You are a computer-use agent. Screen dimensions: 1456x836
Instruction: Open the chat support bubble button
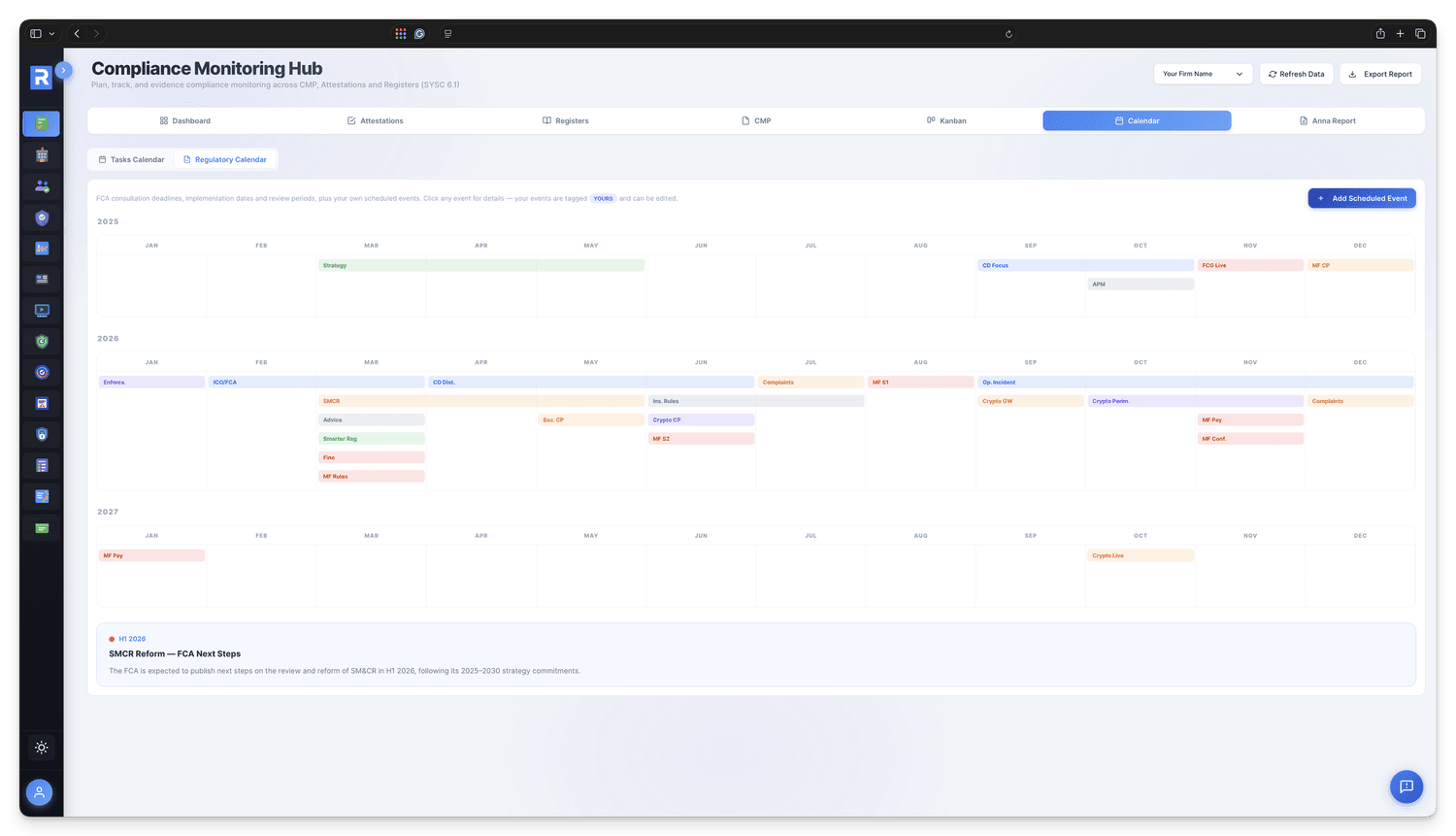coord(1406,786)
